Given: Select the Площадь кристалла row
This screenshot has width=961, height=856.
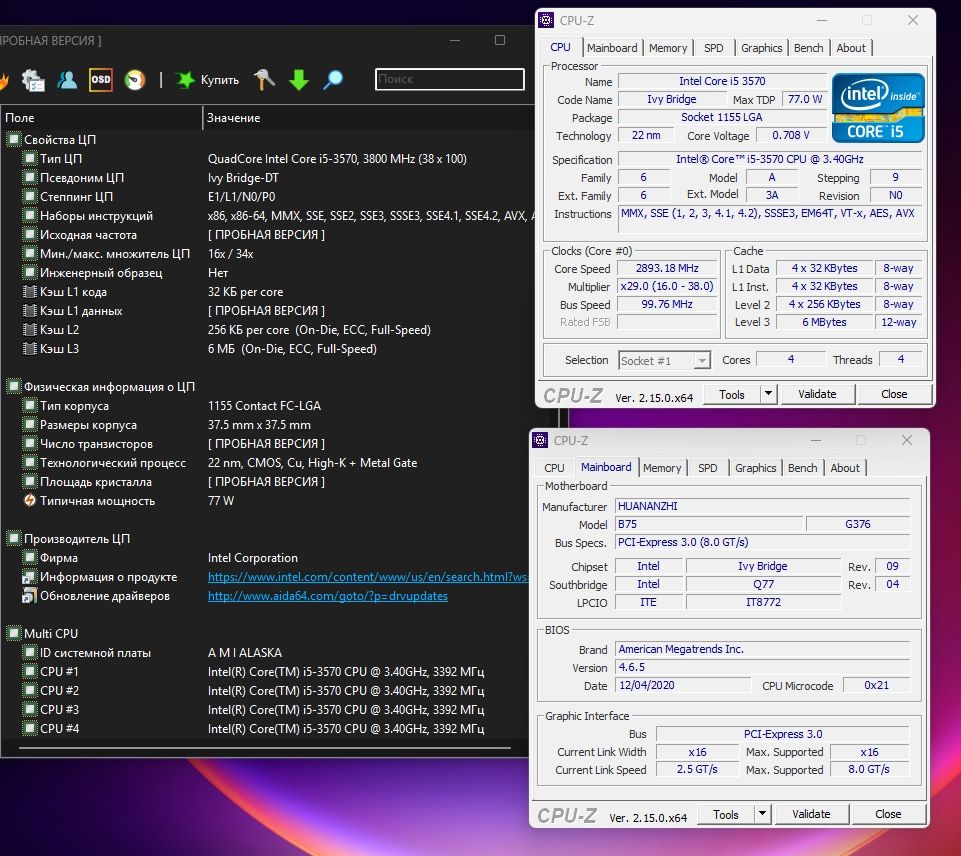Looking at the screenshot, I should click(x=267, y=482).
